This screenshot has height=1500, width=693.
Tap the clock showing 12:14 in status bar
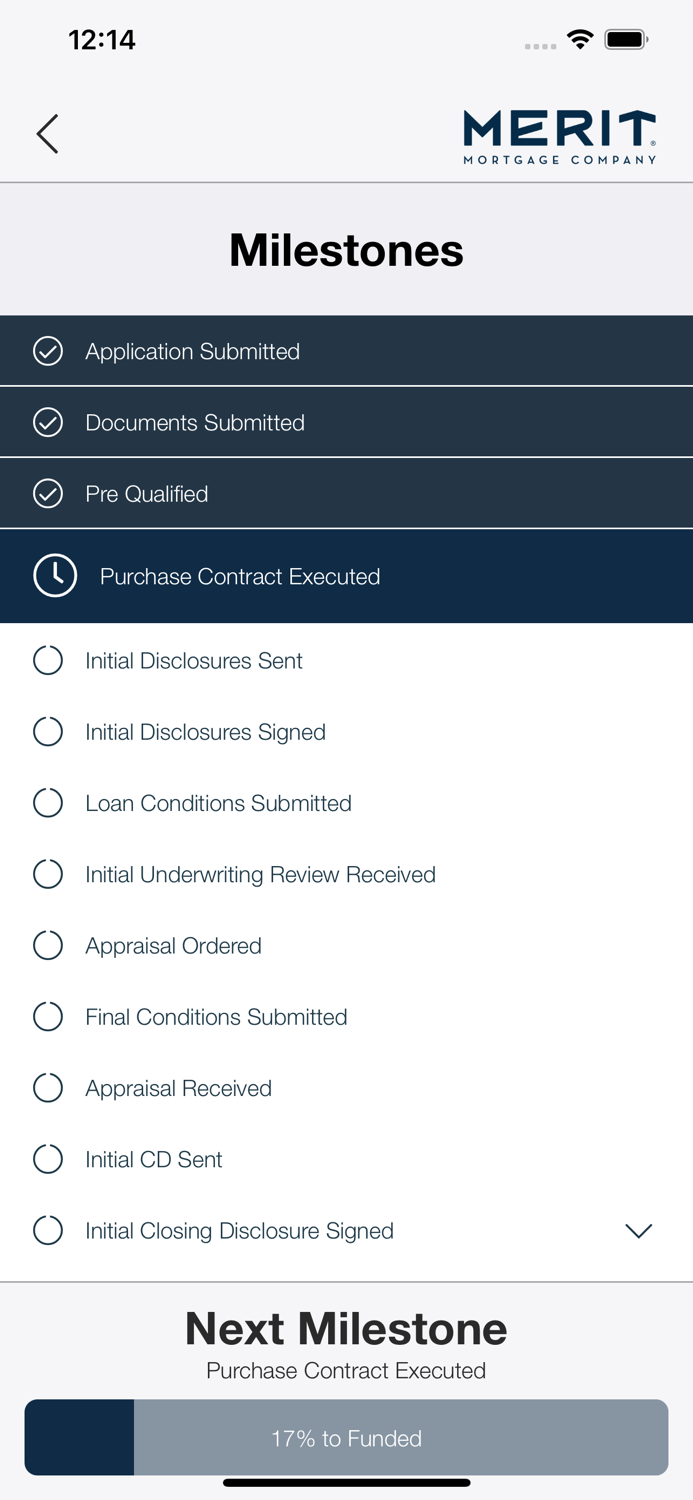click(100, 40)
